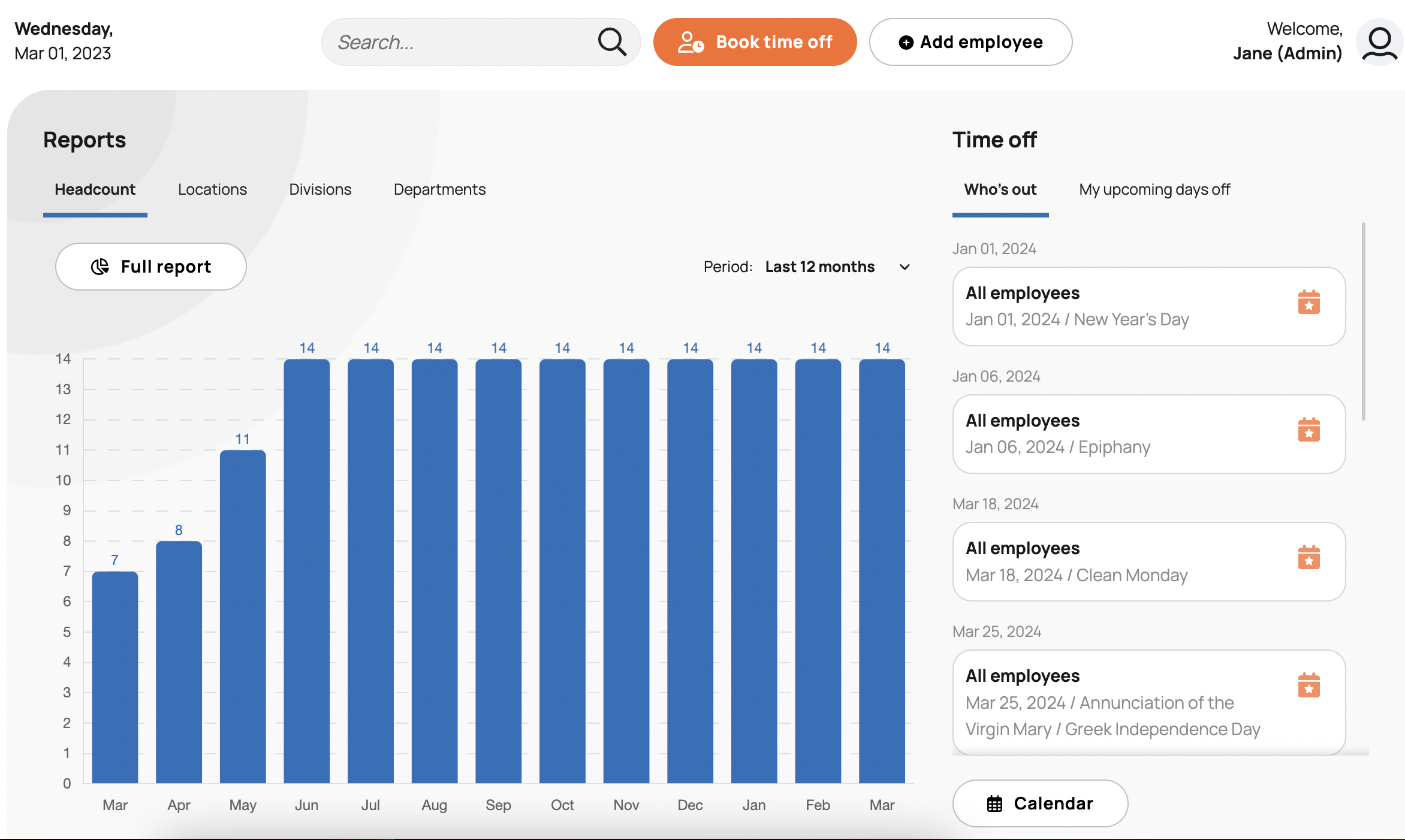The height and width of the screenshot is (840, 1405).
Task: Click the pie chart icon in Full report
Action: 100,267
